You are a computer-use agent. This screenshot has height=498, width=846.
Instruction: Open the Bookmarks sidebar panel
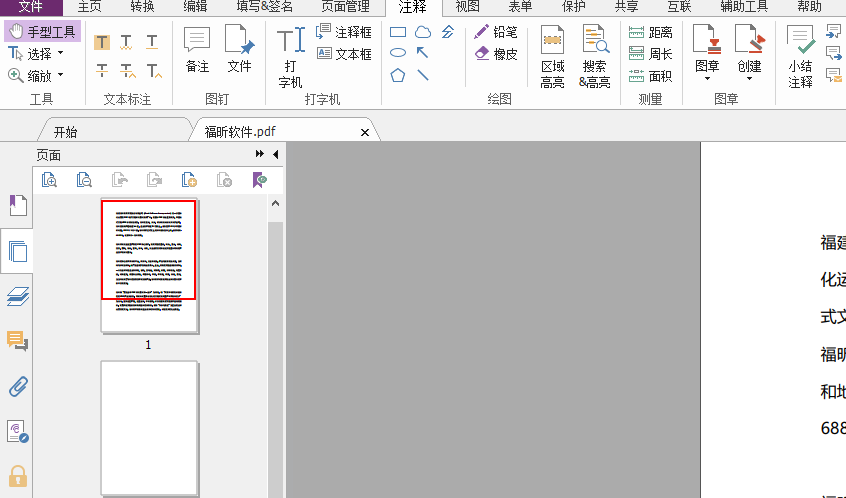point(17,206)
